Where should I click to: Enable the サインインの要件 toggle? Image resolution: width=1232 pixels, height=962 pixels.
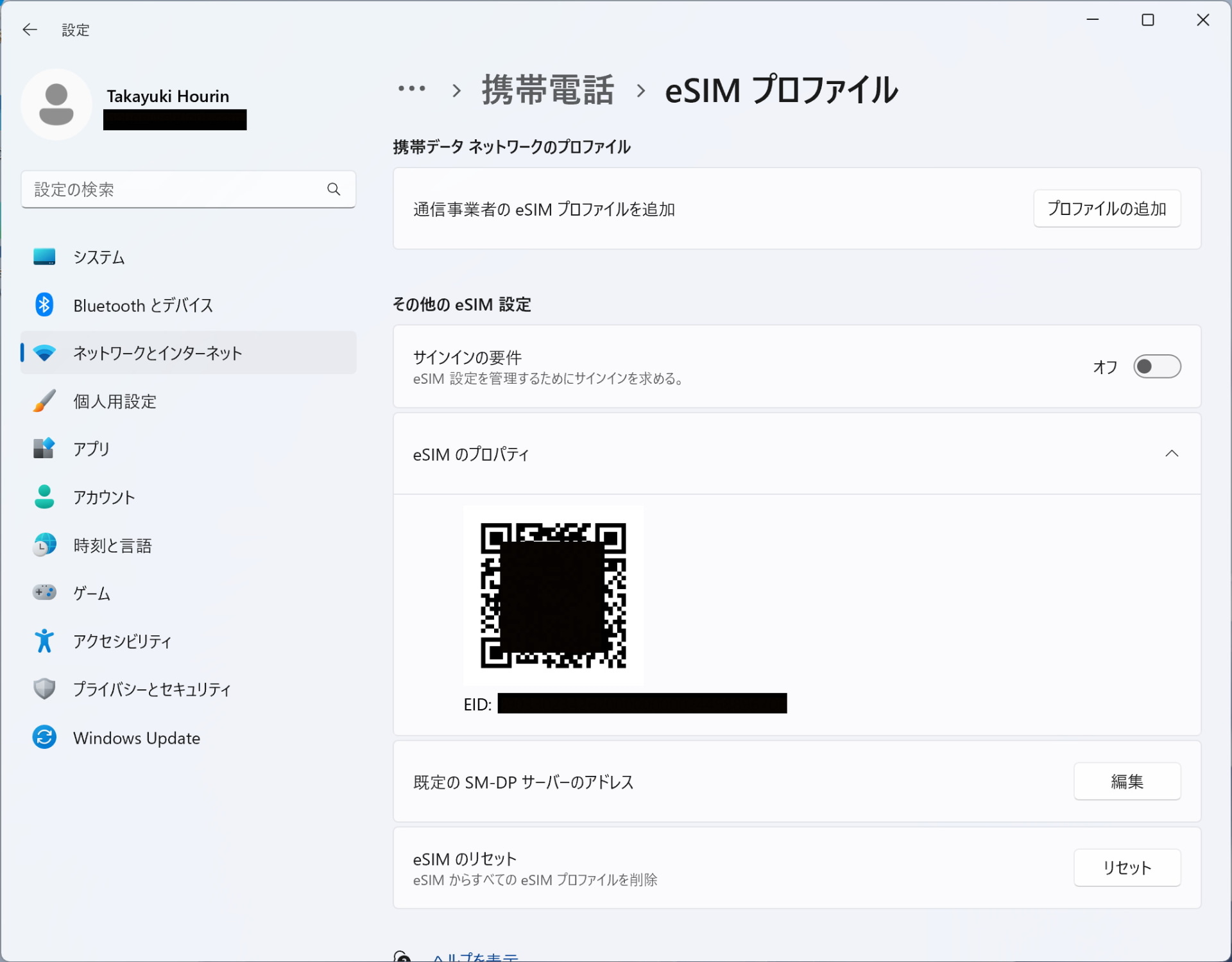click(x=1157, y=366)
